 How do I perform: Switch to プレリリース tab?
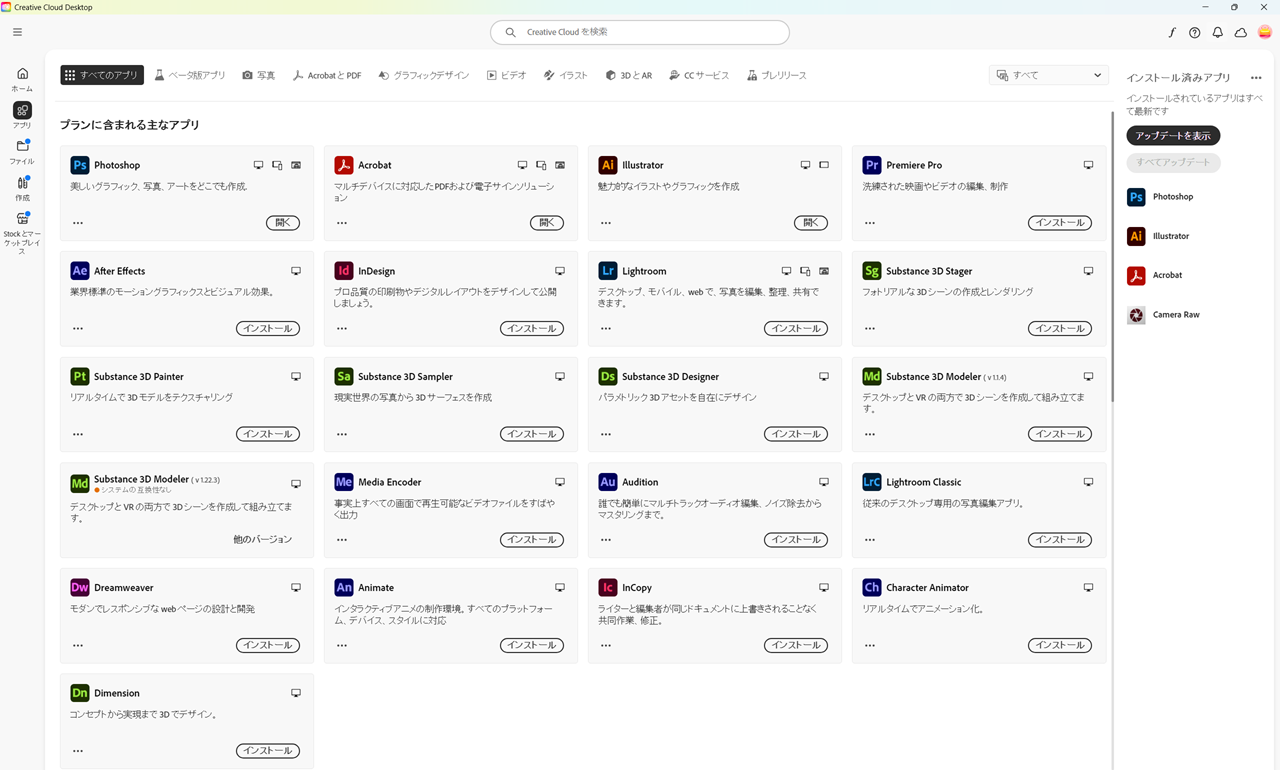[777, 75]
